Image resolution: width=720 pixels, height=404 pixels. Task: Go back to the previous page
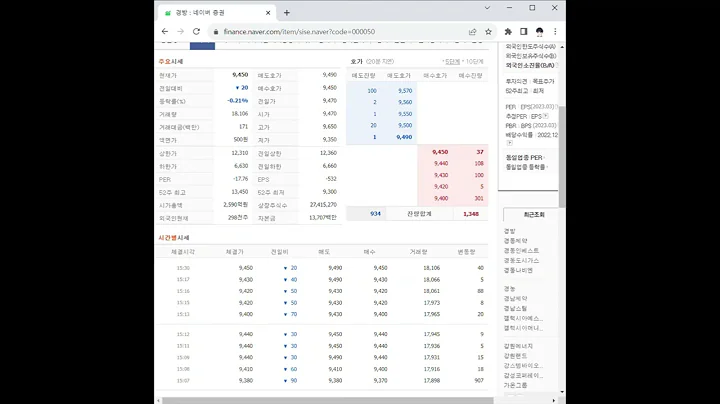[x=165, y=32]
